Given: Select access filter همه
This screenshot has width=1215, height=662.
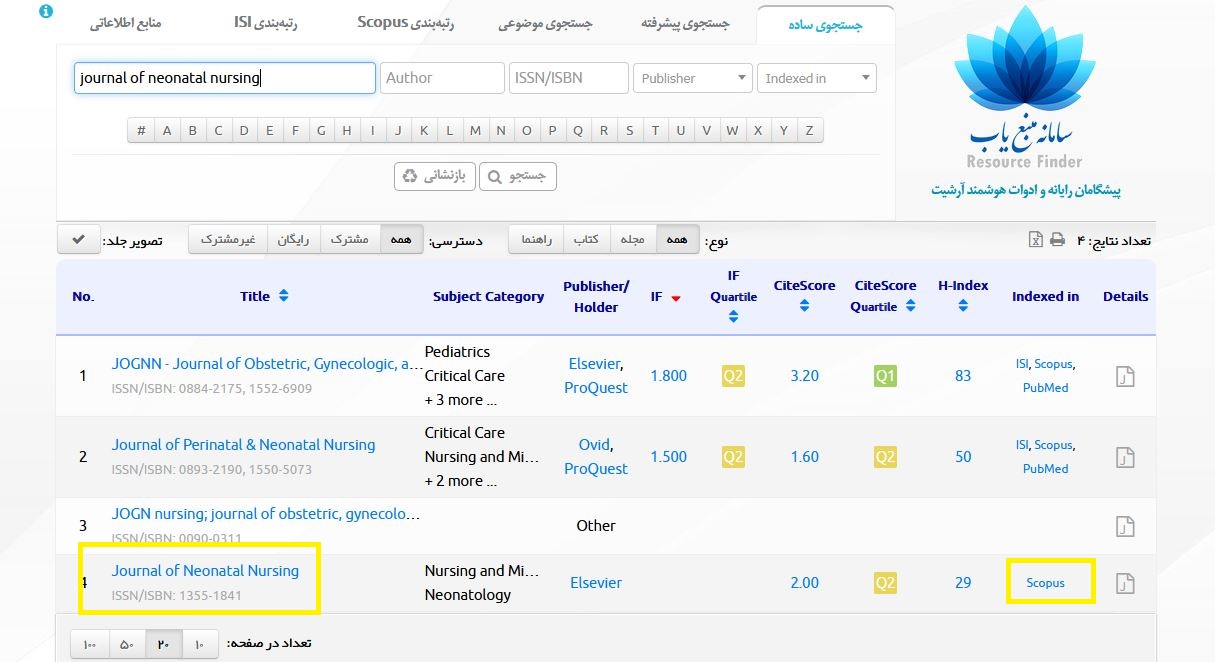Looking at the screenshot, I should (x=401, y=240).
